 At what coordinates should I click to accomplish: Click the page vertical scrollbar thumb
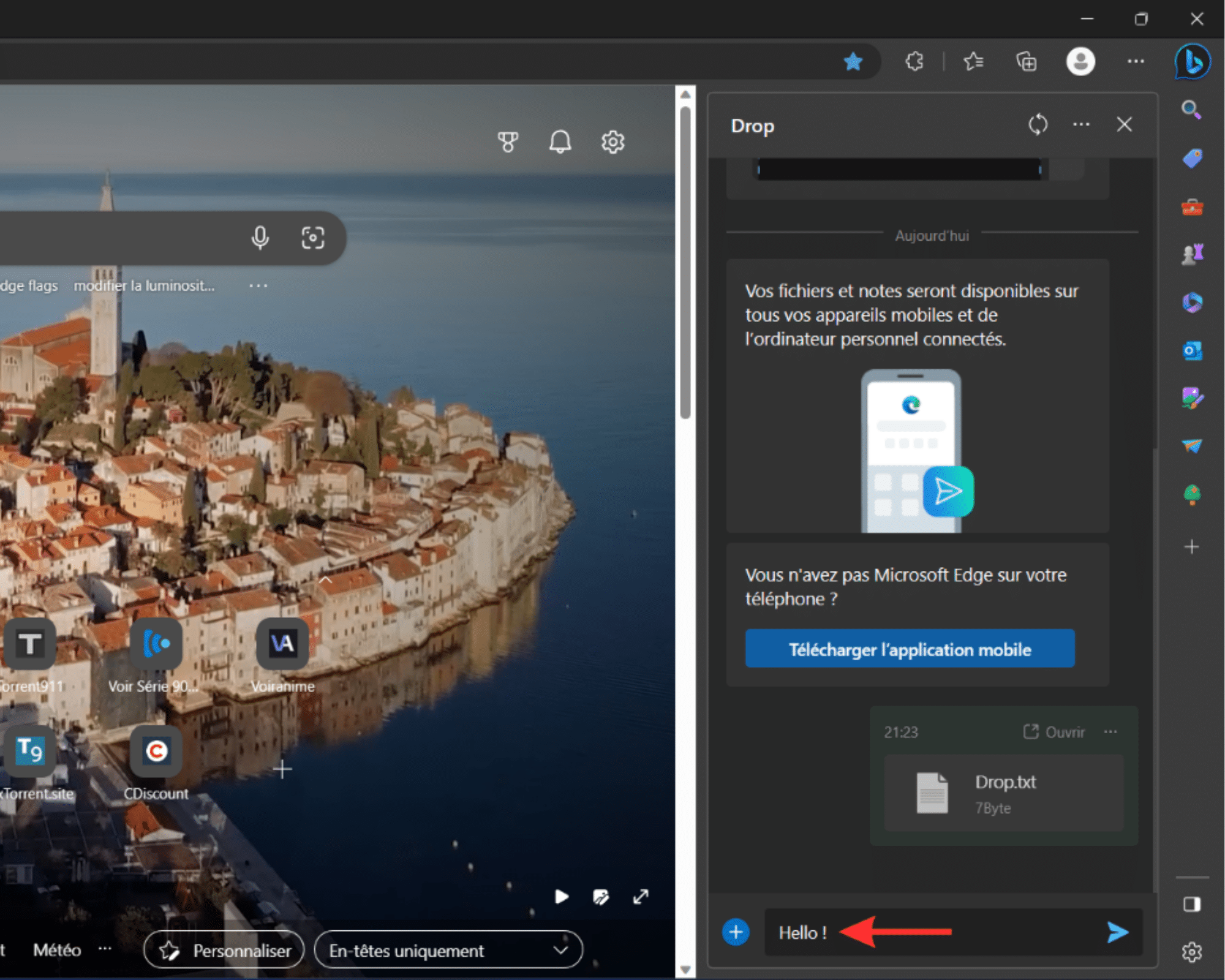pyautogui.click(x=685, y=263)
